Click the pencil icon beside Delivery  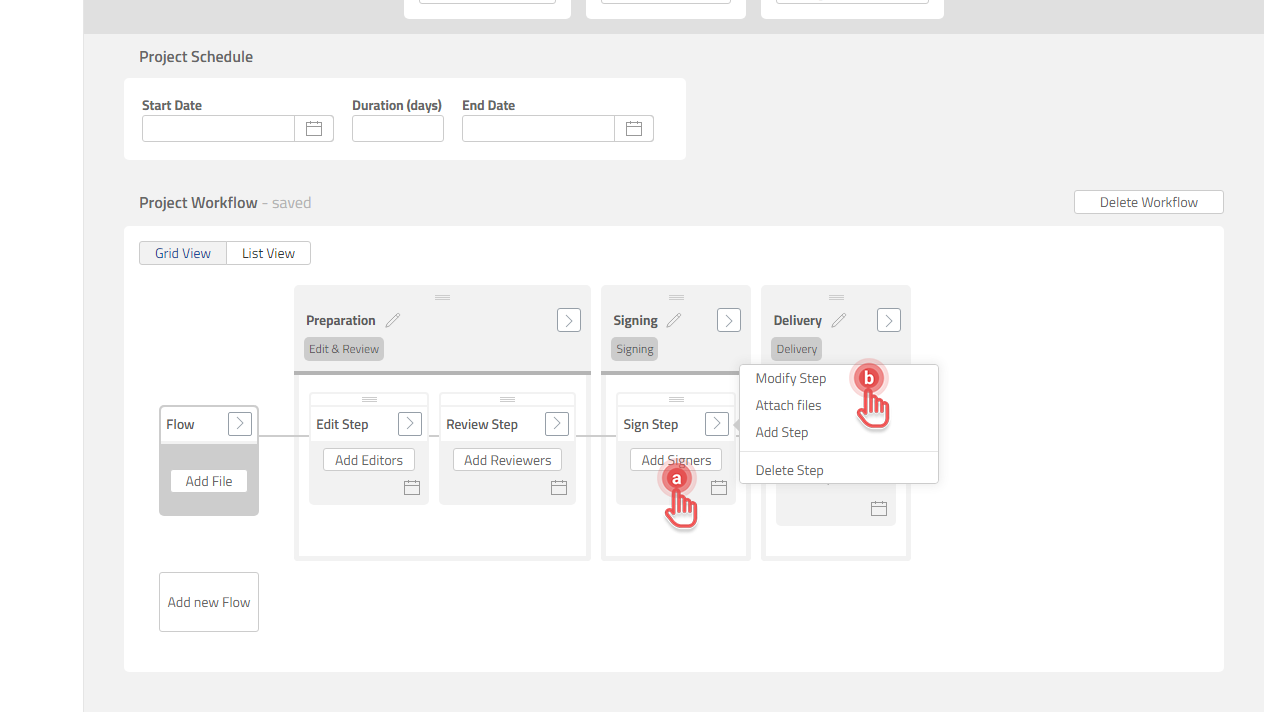pyautogui.click(x=839, y=319)
